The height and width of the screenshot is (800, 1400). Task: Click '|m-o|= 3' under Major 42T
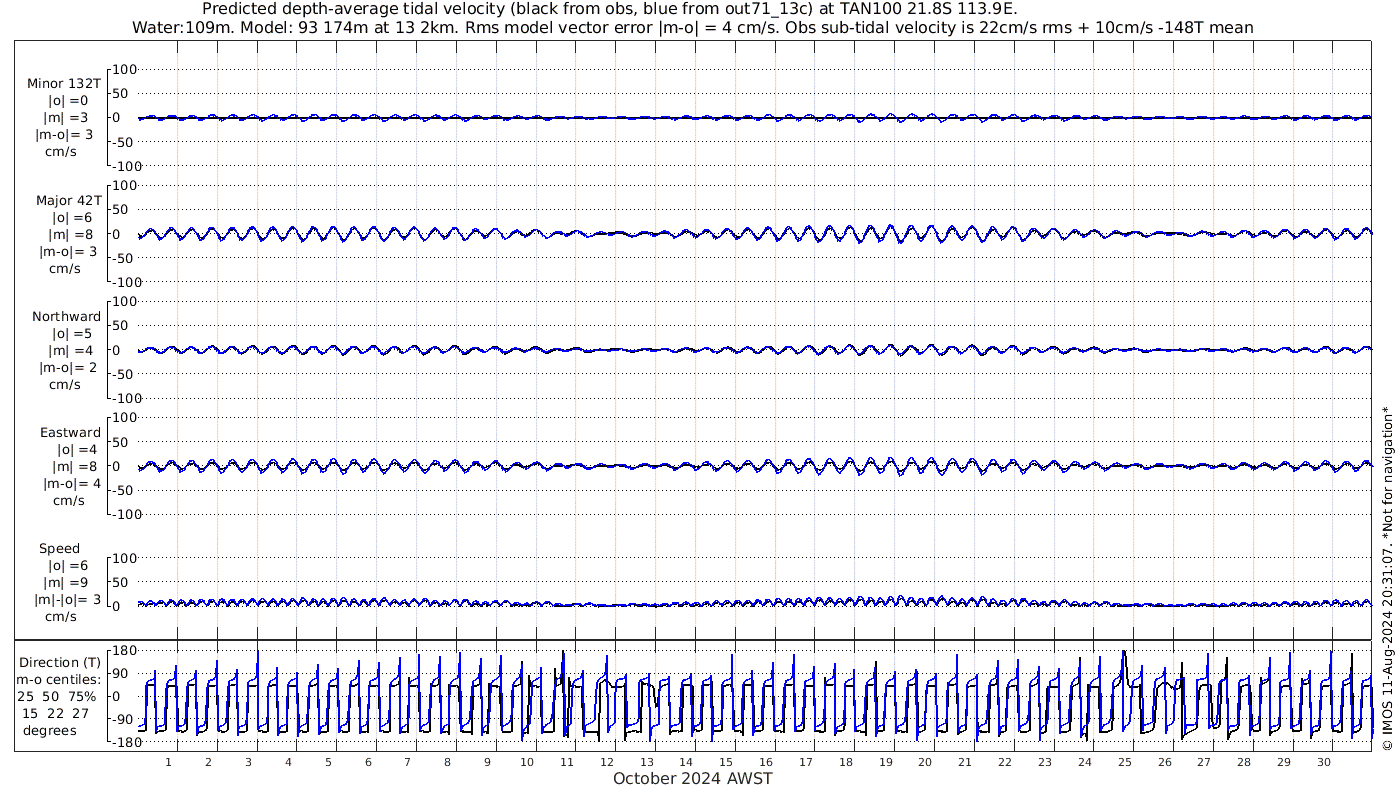click(66, 251)
